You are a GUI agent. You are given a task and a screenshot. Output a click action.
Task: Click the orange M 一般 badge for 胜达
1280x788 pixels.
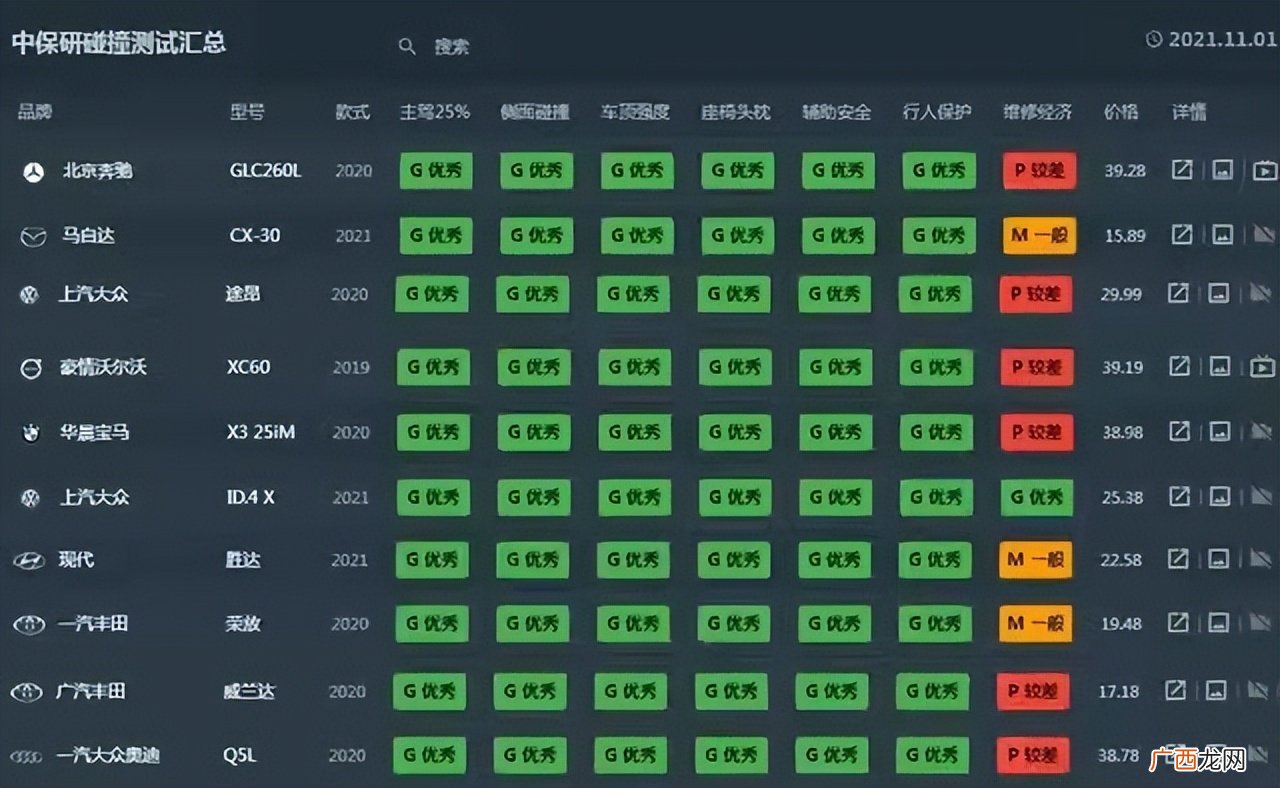point(1036,560)
